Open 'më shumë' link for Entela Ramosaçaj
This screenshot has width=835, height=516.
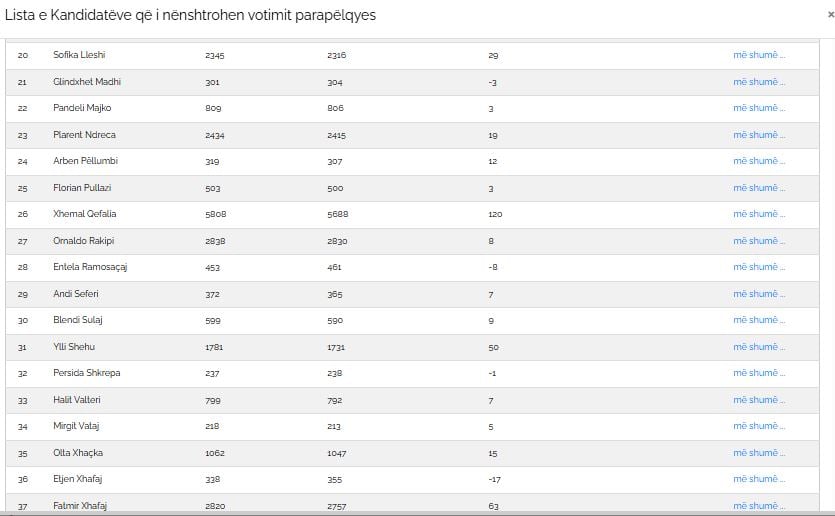[x=759, y=267]
